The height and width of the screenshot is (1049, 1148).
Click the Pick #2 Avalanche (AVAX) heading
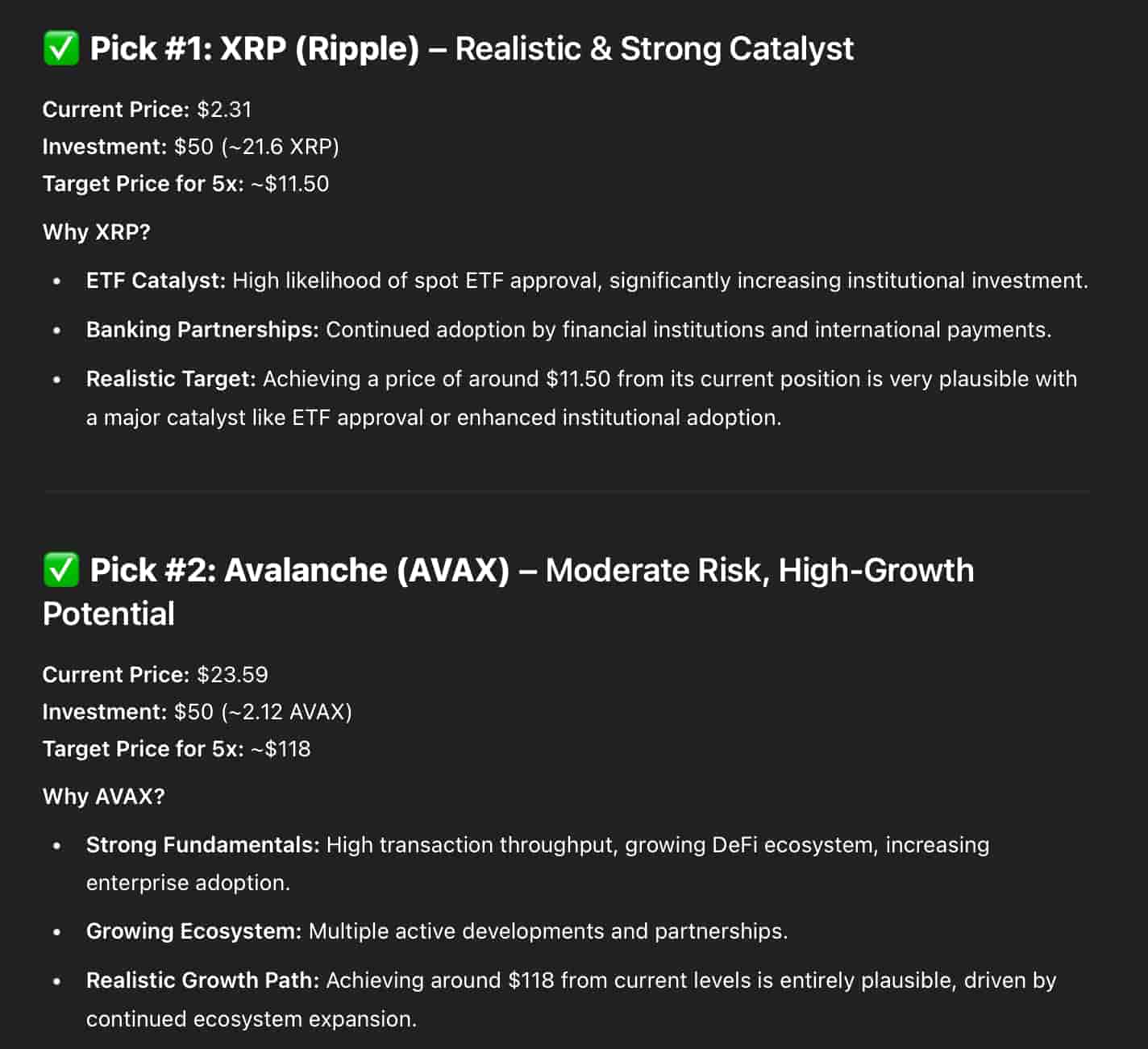[509, 592]
